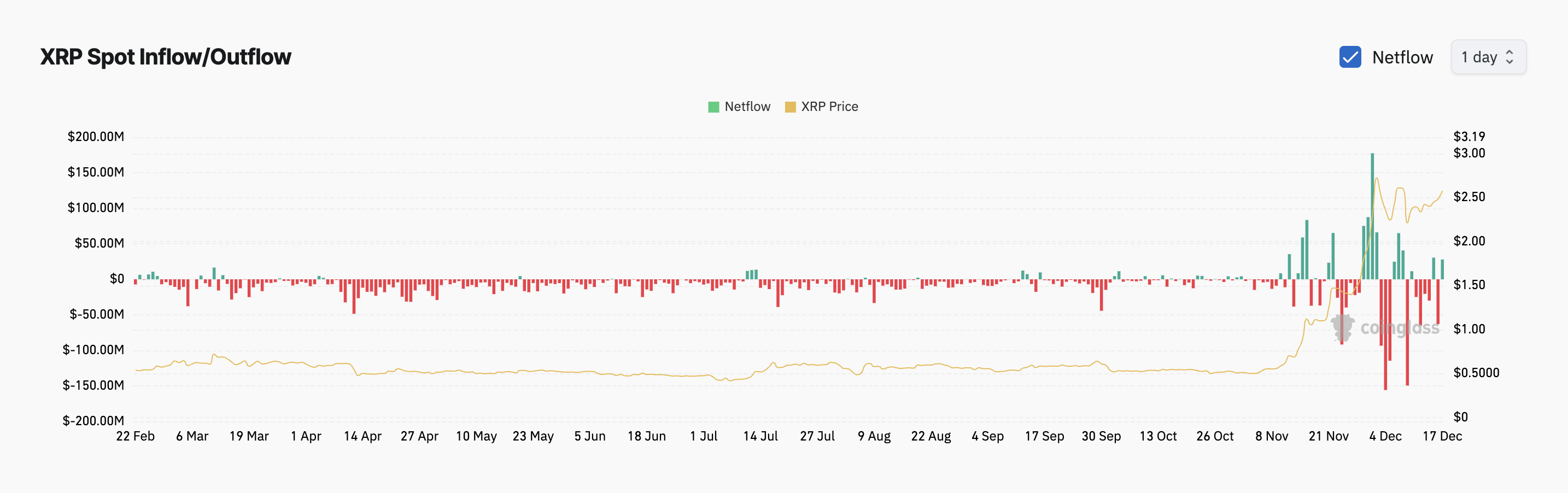Click the 22 Feb date label
Screen dimensions: 1568x493
click(x=135, y=436)
